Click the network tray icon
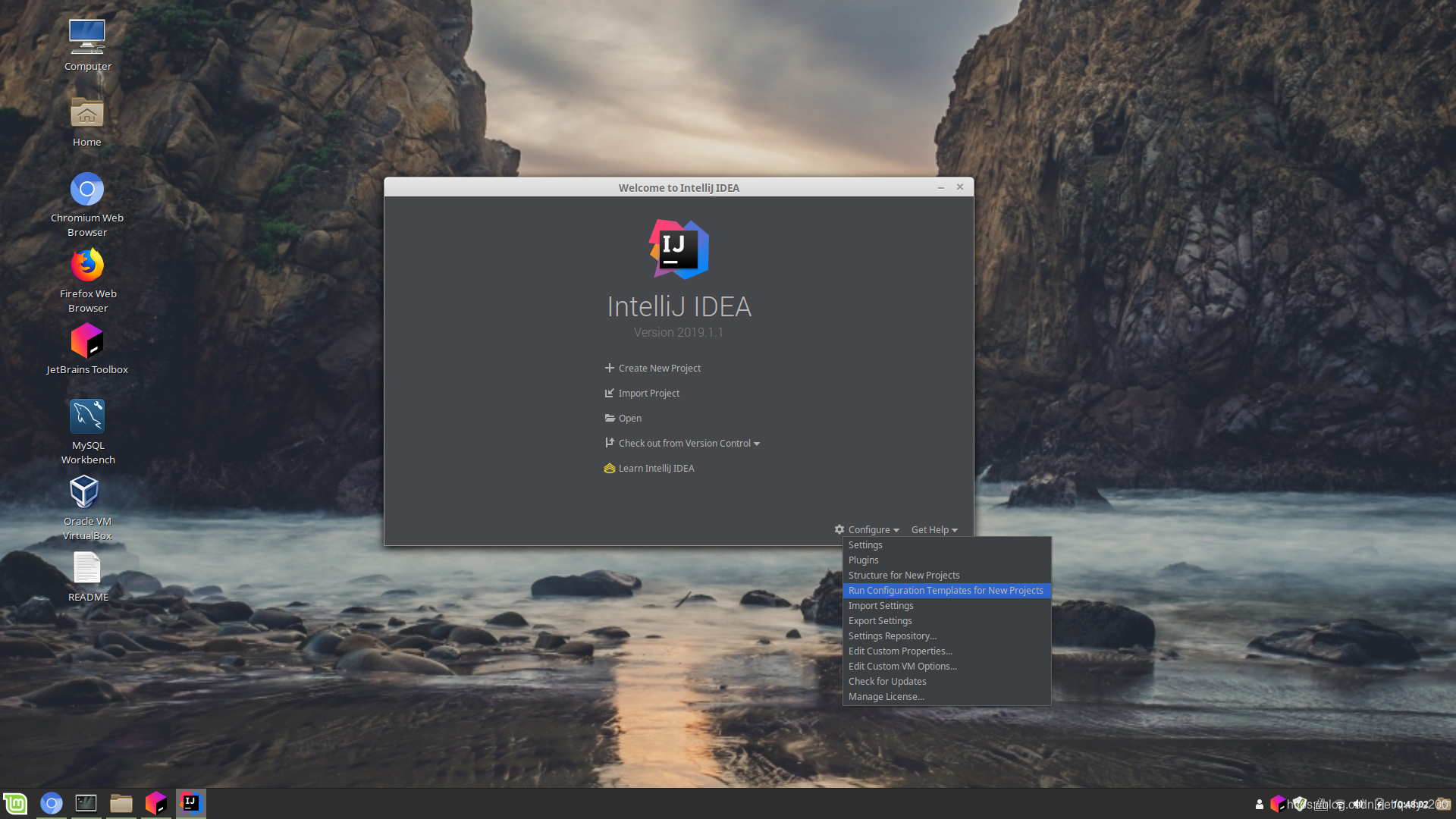This screenshot has height=819, width=1456. pos(1341,805)
